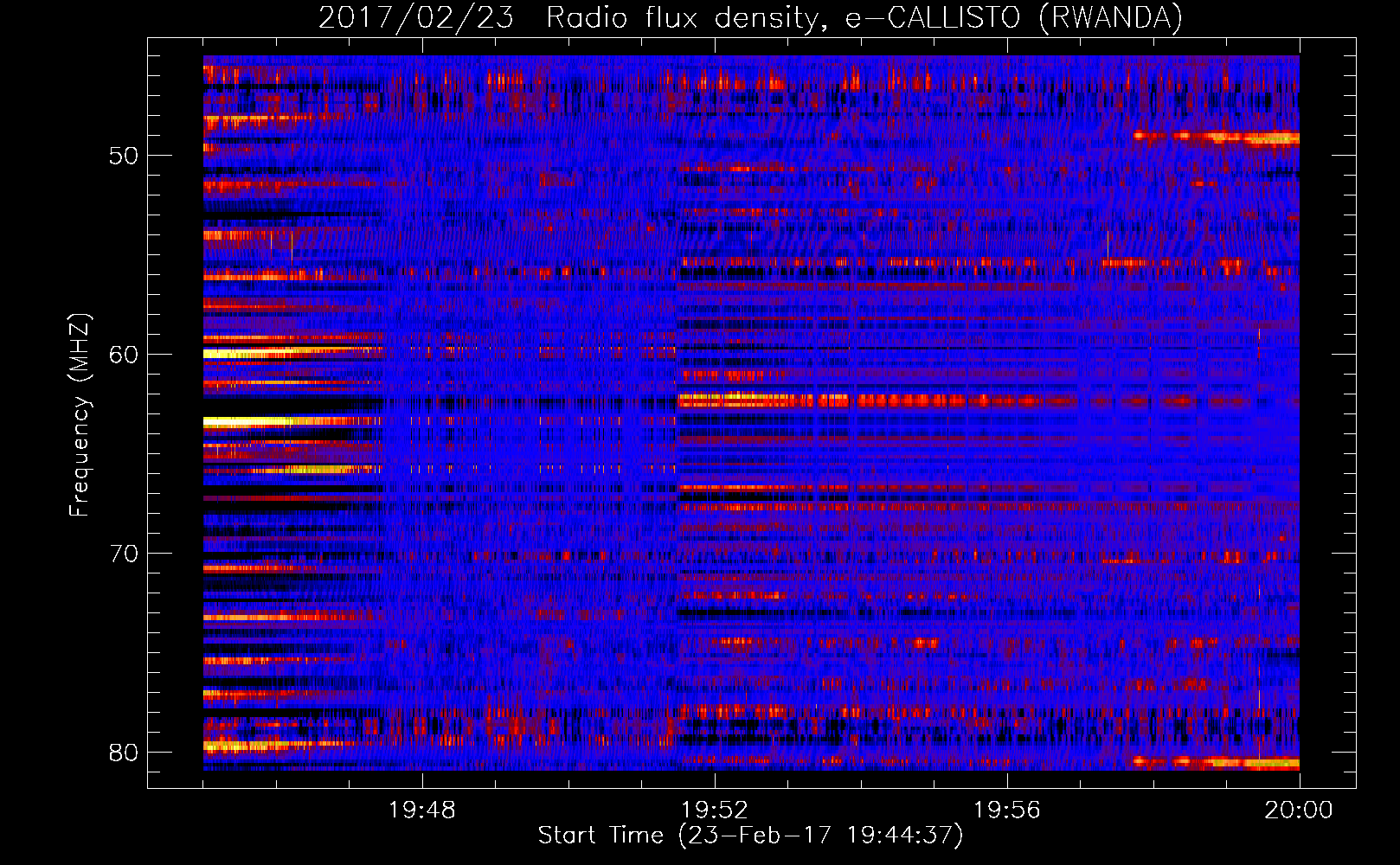Click the 60 frequency tick label
Viewport: 1400px width, 865px height.
(x=124, y=355)
